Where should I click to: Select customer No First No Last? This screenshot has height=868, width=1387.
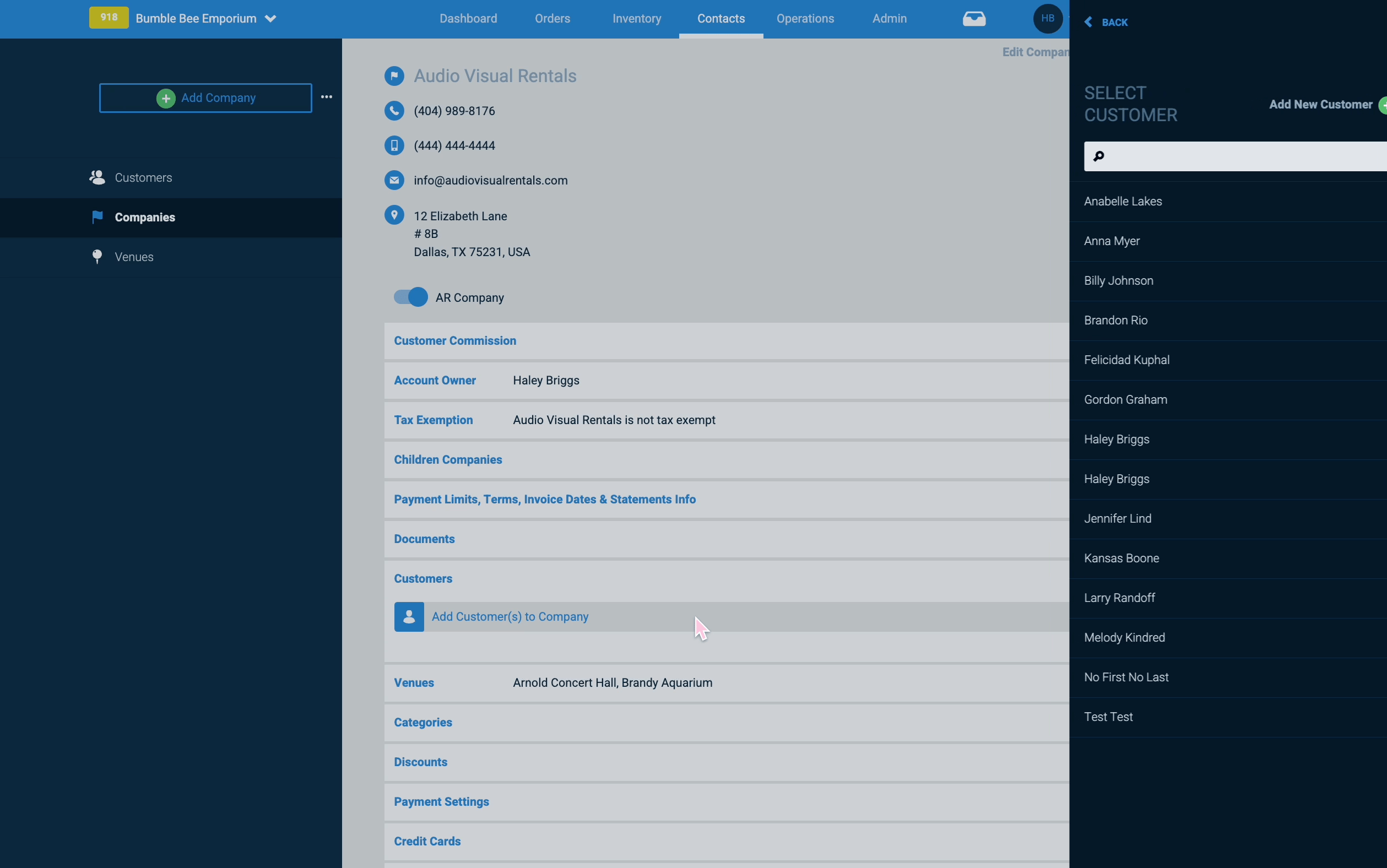1228,677
